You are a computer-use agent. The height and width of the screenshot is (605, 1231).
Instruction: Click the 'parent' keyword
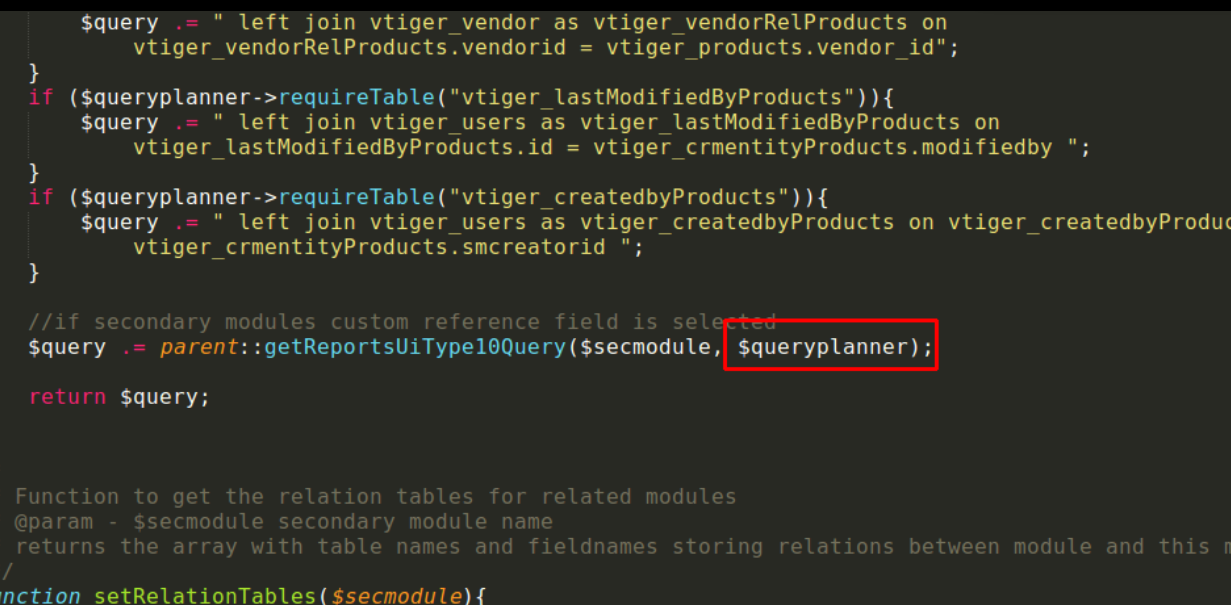click(x=198, y=347)
